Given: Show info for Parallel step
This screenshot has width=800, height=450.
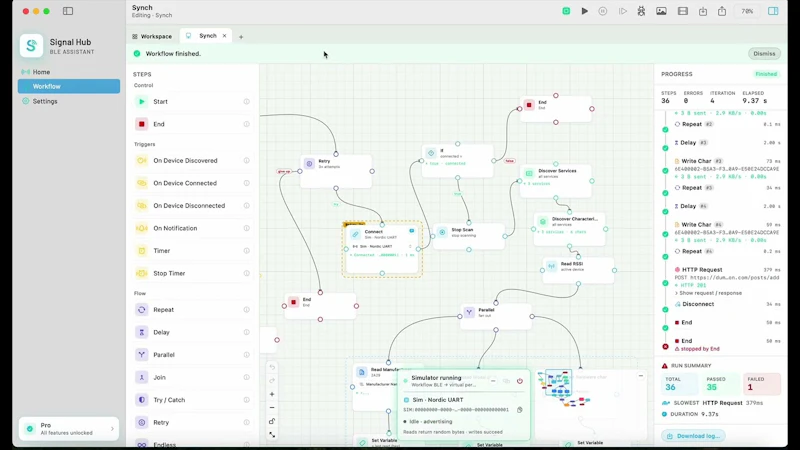Looking at the screenshot, I should pyautogui.click(x=246, y=355).
